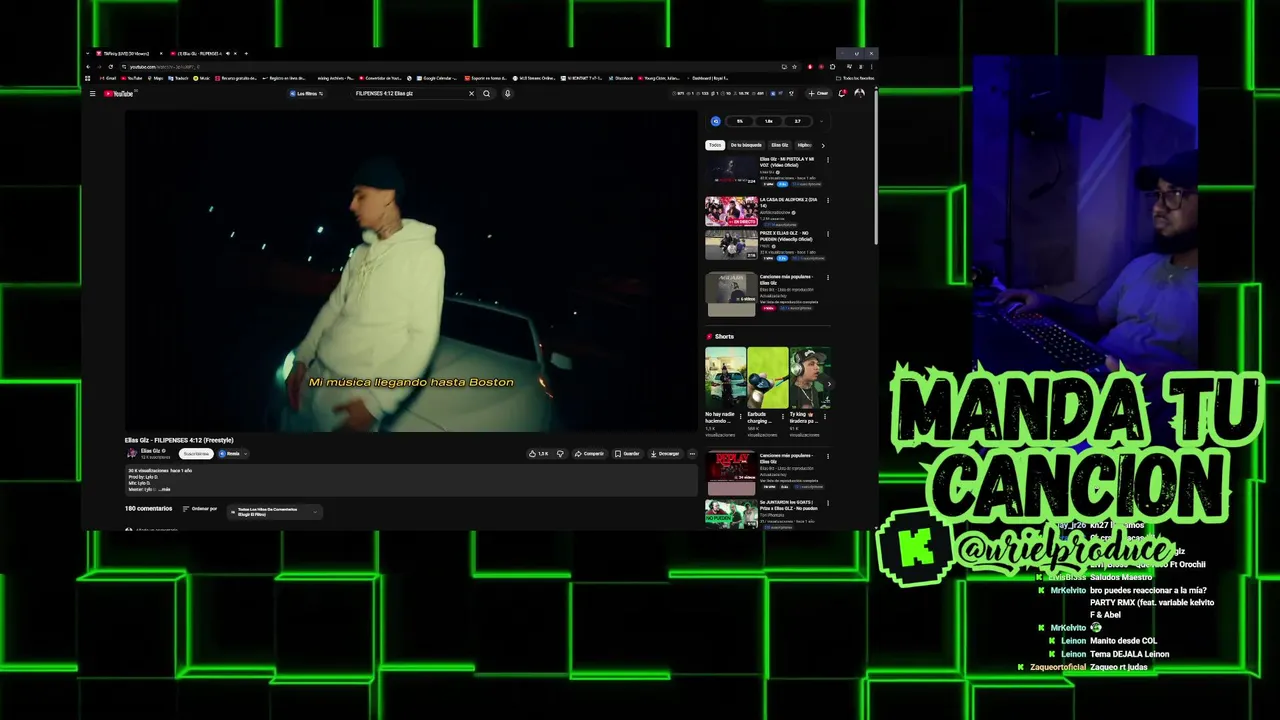Open the Elias Glz channel name link

tap(152, 451)
